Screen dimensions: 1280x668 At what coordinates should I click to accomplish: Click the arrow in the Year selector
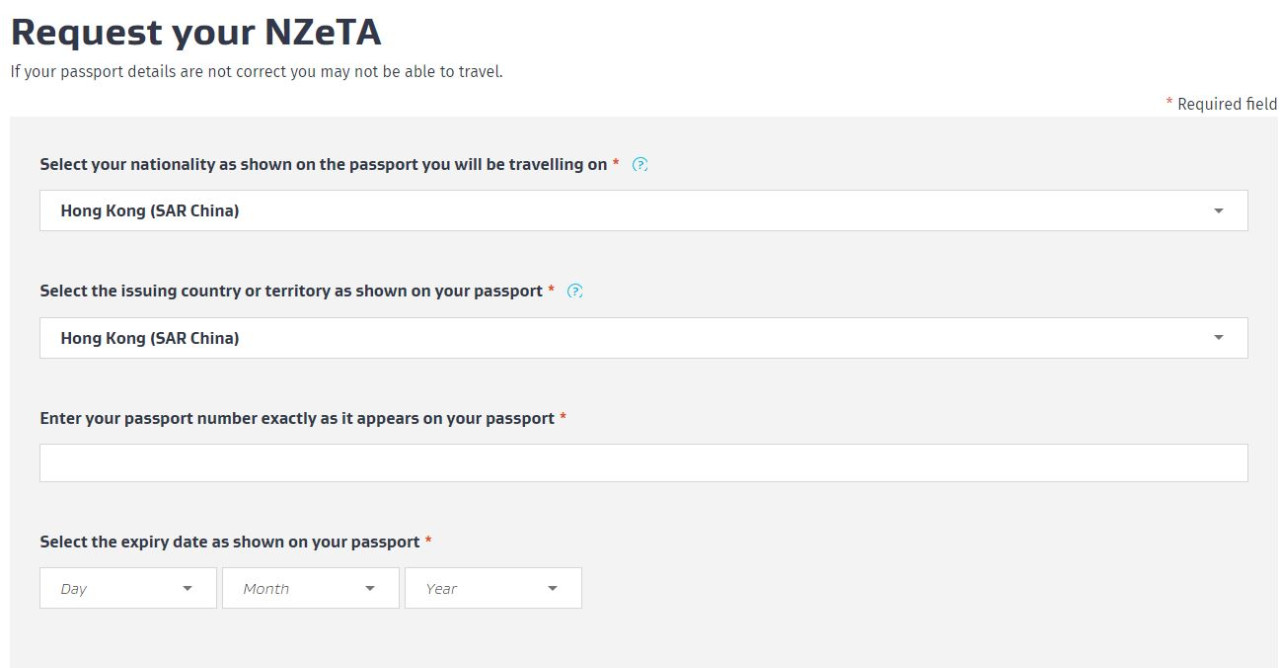(x=552, y=588)
